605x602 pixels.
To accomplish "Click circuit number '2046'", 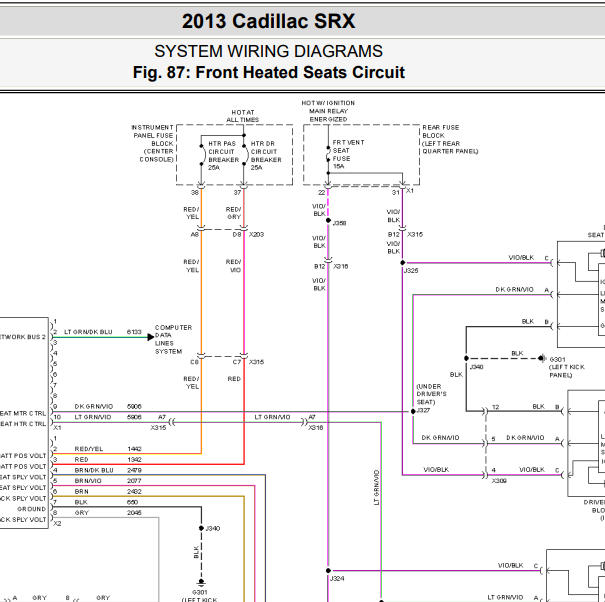I will pos(134,513).
